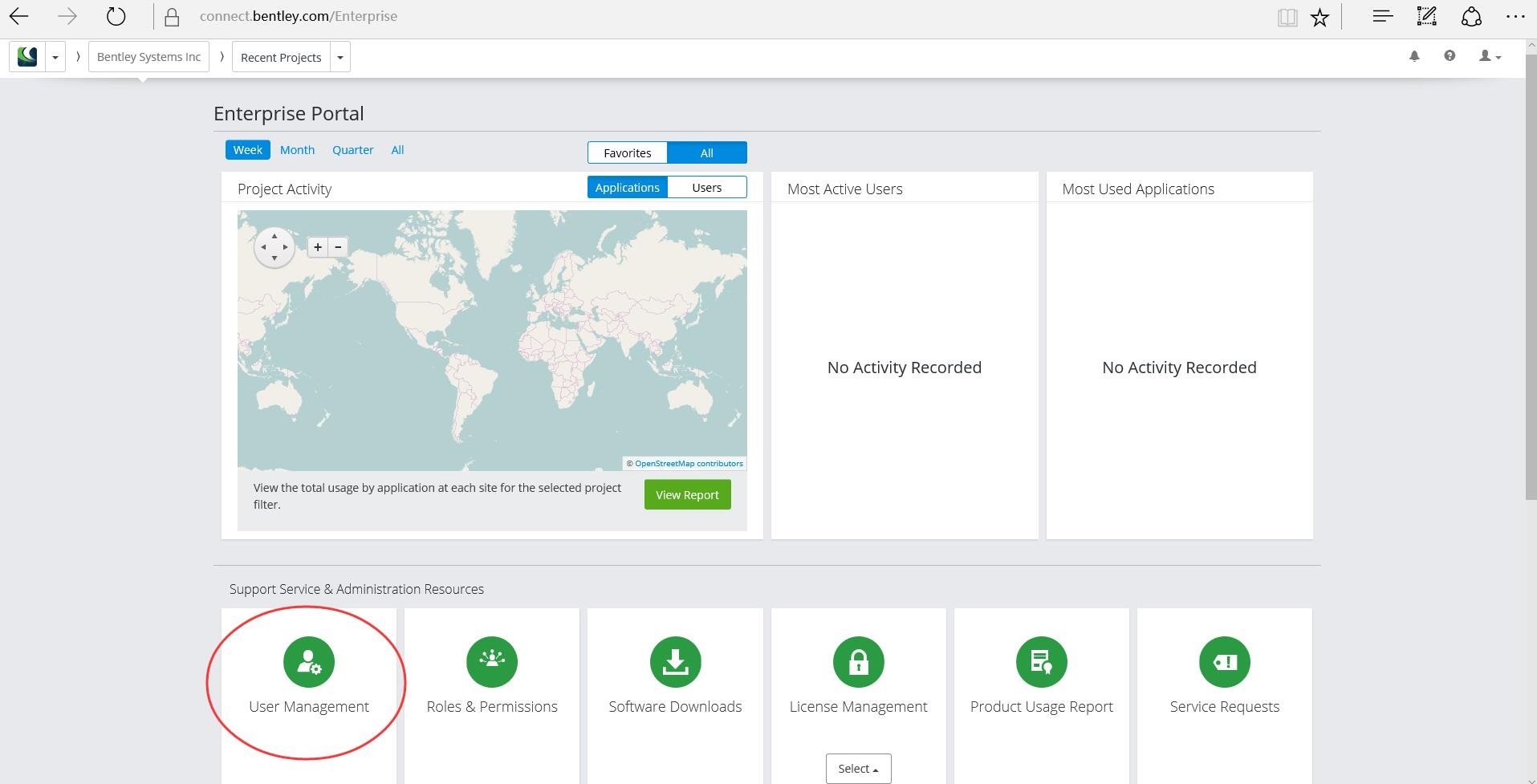Open License Management Select dropdown
1537x784 pixels.
(x=858, y=769)
